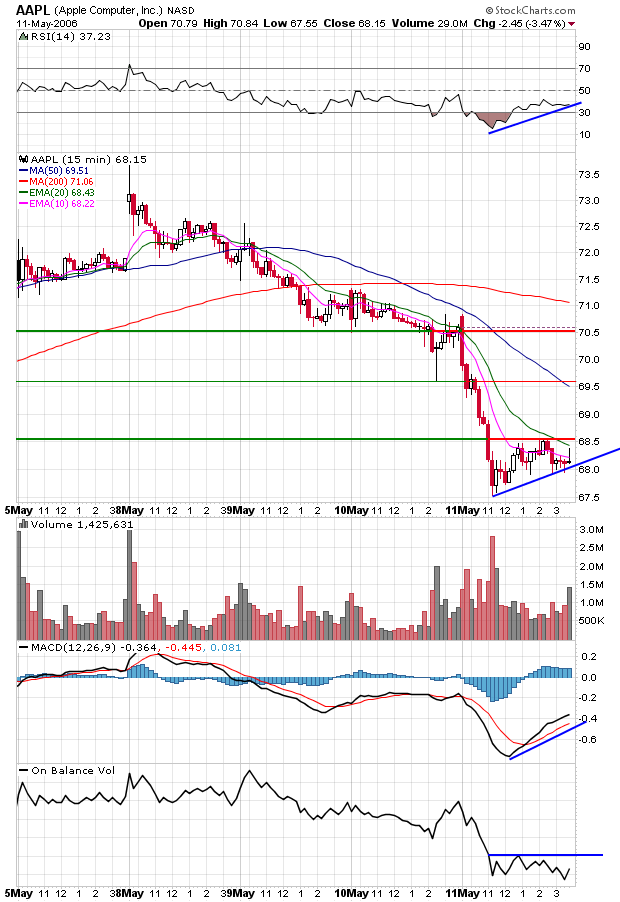The width and height of the screenshot is (620, 902).
Task: Click the High 70.84 value
Action: coord(231,23)
